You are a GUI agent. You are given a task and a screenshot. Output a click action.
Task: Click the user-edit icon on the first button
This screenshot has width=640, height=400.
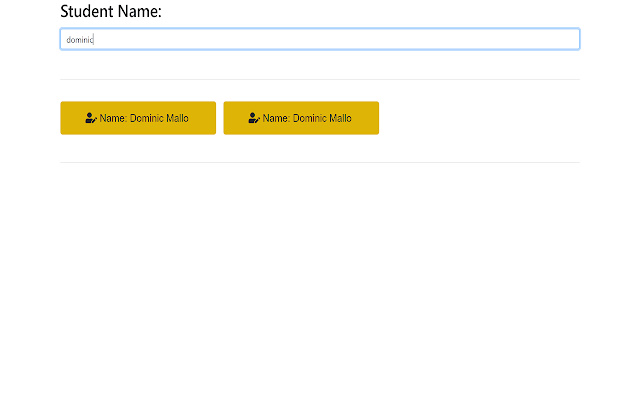point(91,118)
